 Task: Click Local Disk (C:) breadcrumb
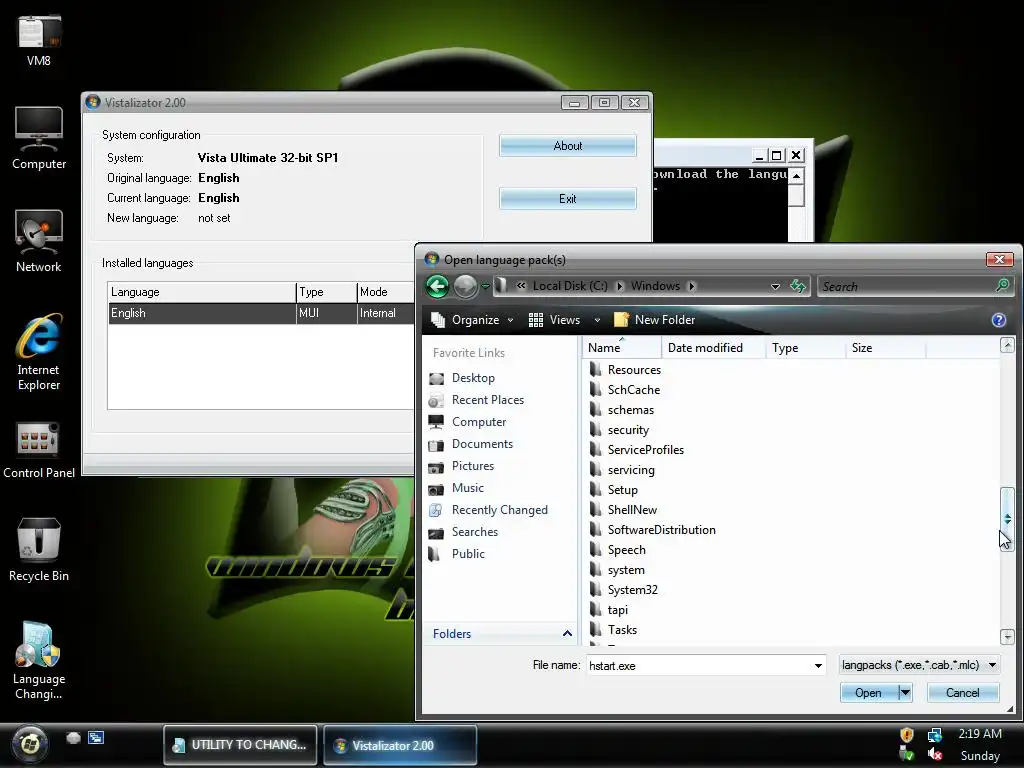[569, 286]
